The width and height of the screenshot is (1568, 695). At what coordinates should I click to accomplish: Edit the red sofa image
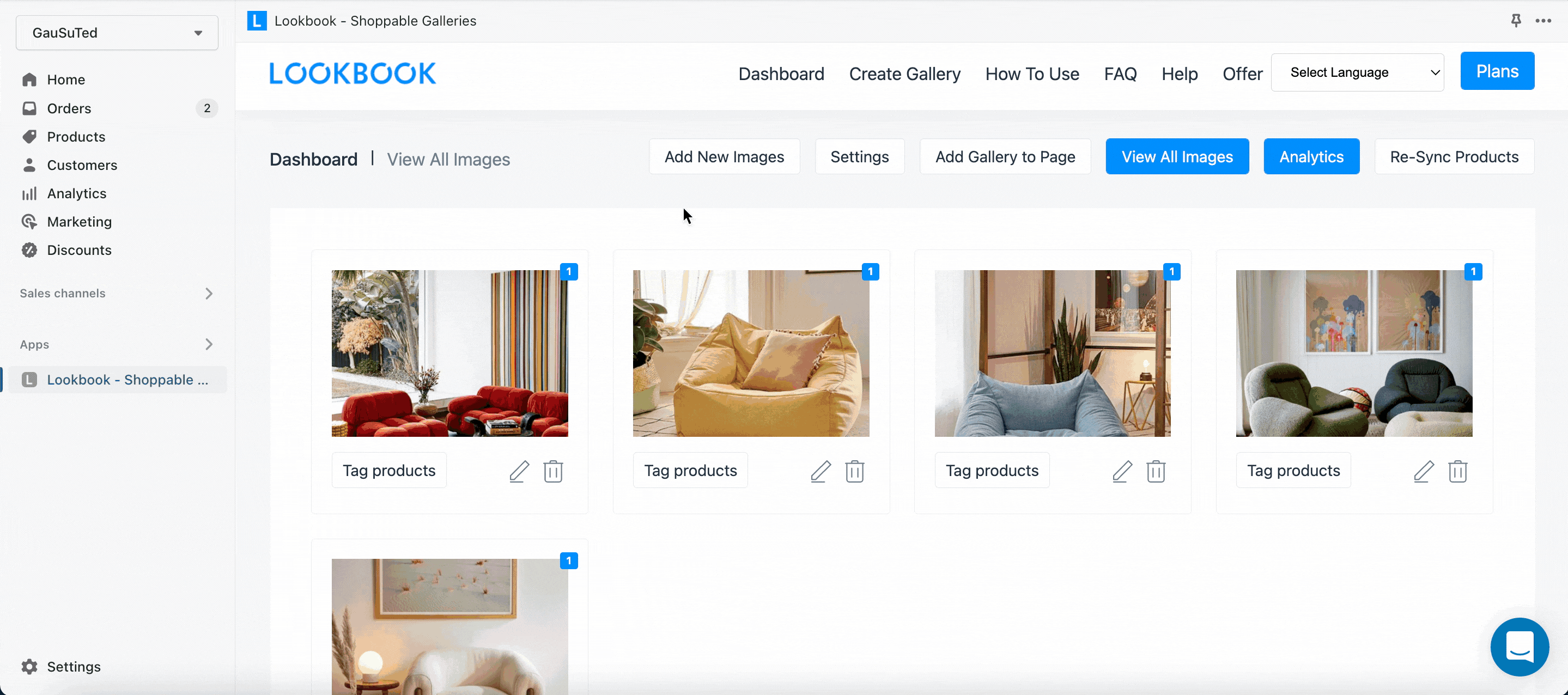tap(519, 471)
